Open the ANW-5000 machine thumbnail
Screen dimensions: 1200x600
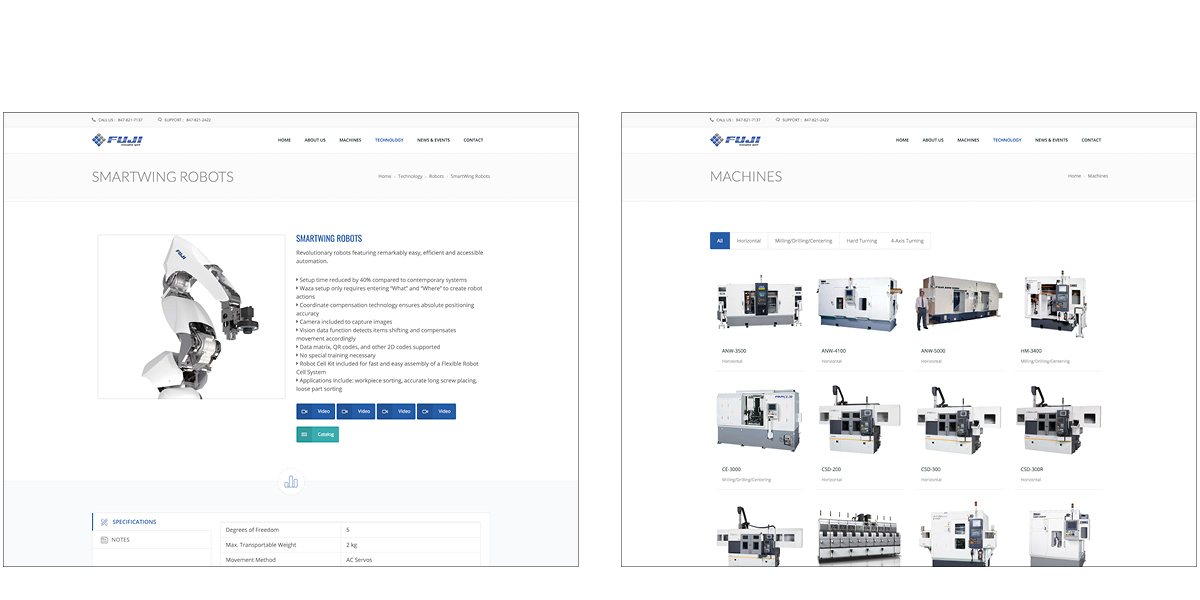(x=957, y=305)
